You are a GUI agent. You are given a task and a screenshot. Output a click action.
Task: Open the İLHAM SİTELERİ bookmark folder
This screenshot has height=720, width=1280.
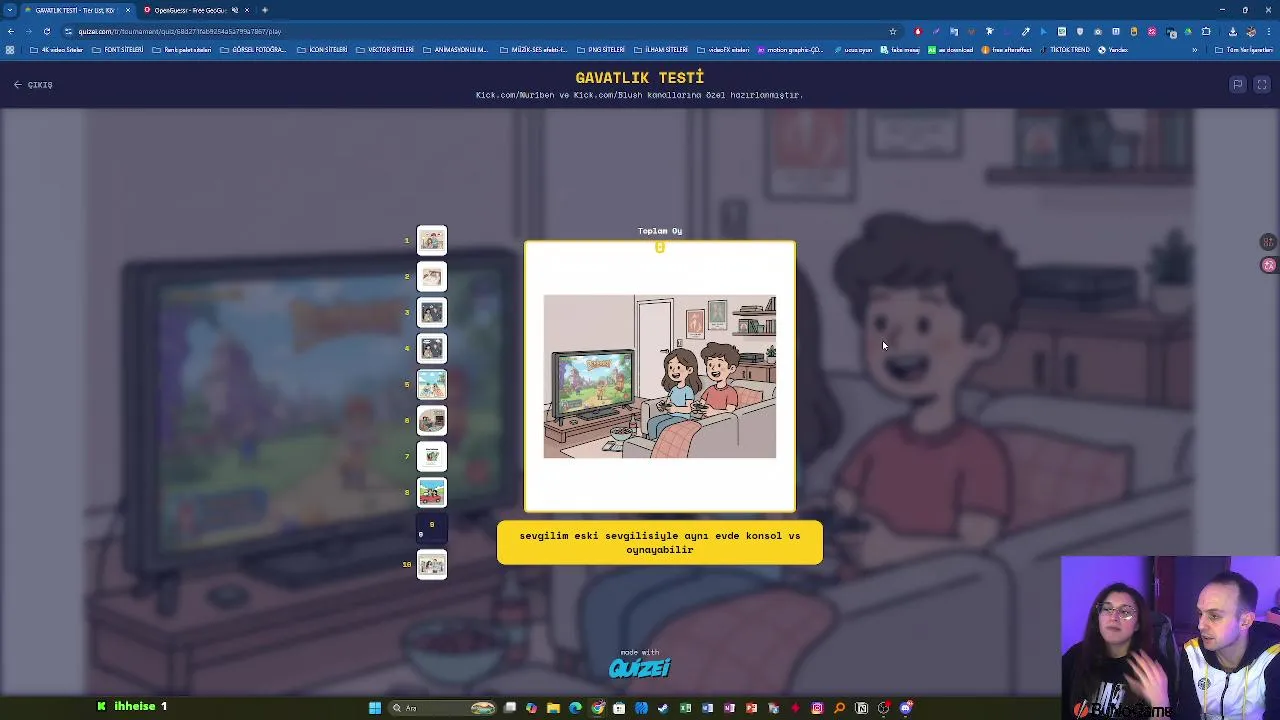point(661,49)
